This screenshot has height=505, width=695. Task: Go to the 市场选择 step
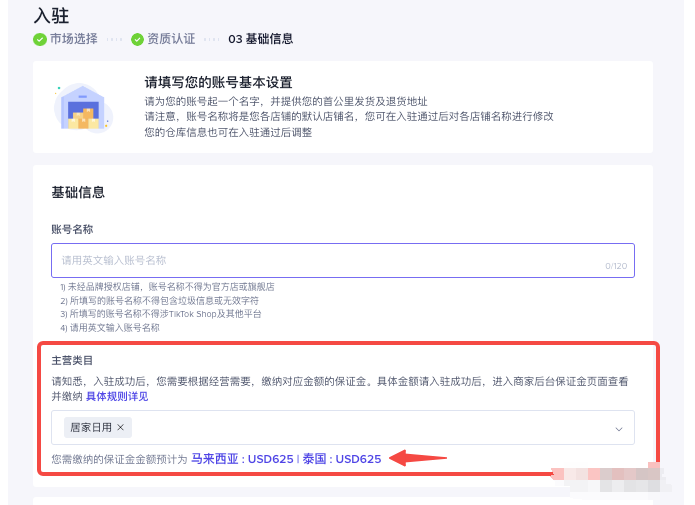coord(74,39)
